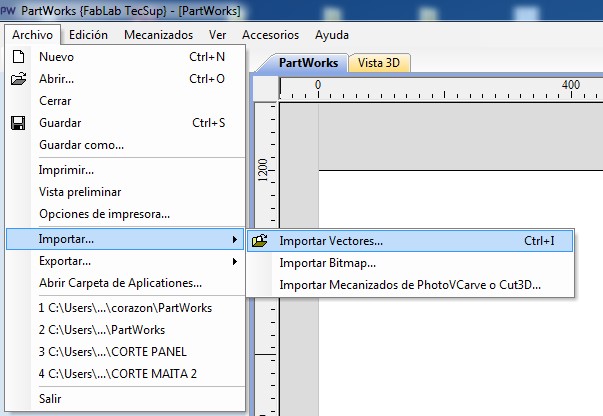The image size is (603, 416).
Task: Open recent file 3 CORTE PANEL
Action: point(125,352)
